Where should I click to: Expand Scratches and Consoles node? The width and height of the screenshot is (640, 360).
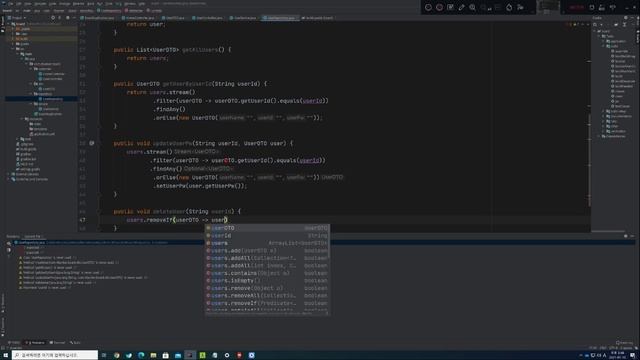tap(8, 179)
